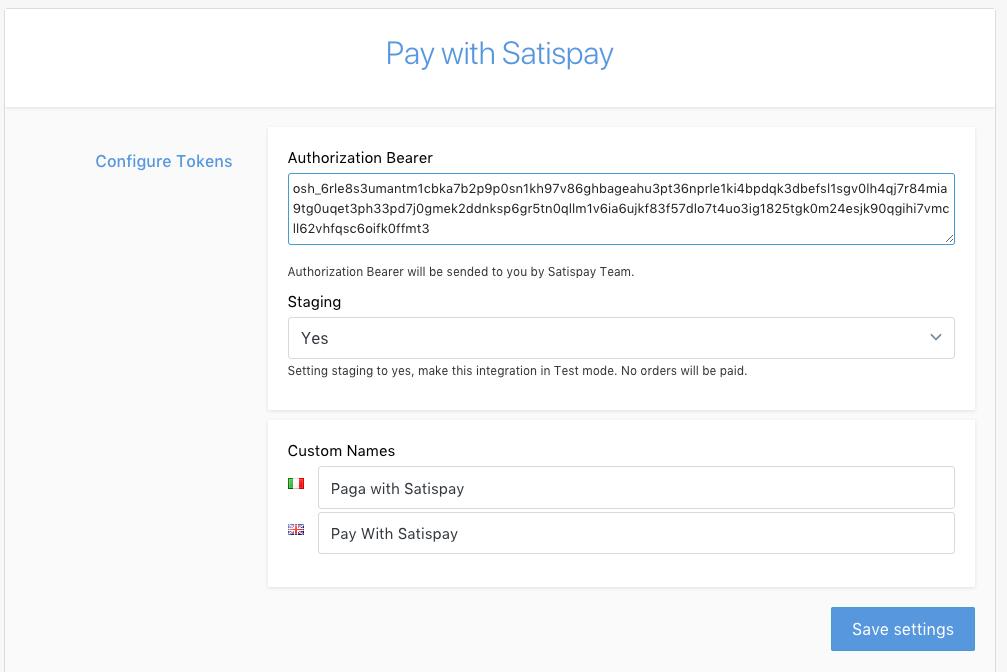The height and width of the screenshot is (672, 1007).
Task: Click the Staging field label
Action: point(314,301)
